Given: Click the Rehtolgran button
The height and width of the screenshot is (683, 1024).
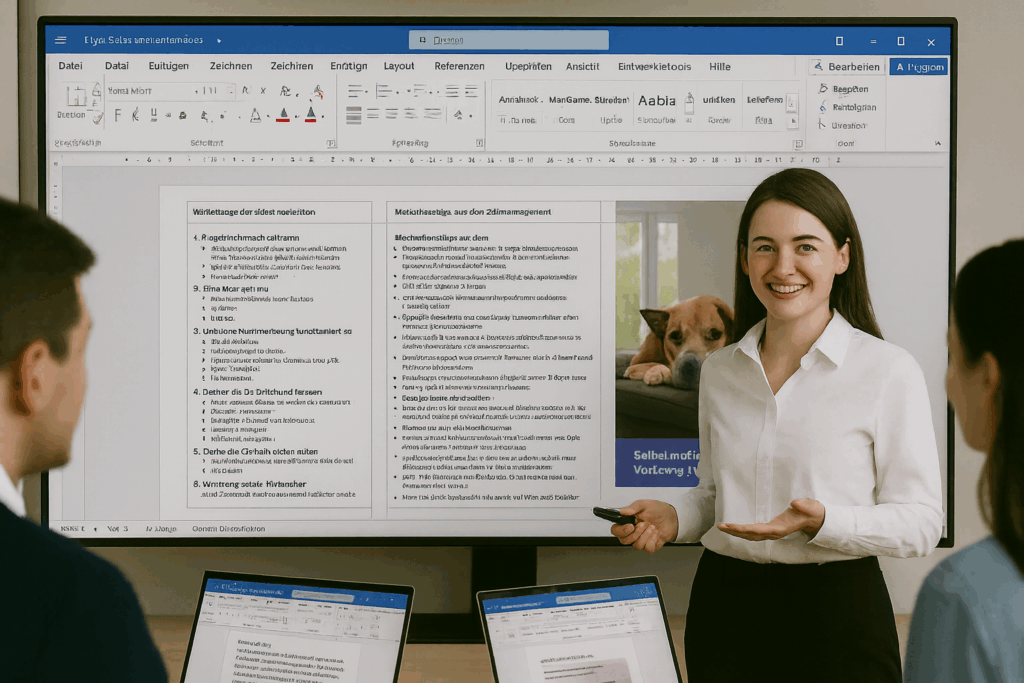Looking at the screenshot, I should click(847, 107).
